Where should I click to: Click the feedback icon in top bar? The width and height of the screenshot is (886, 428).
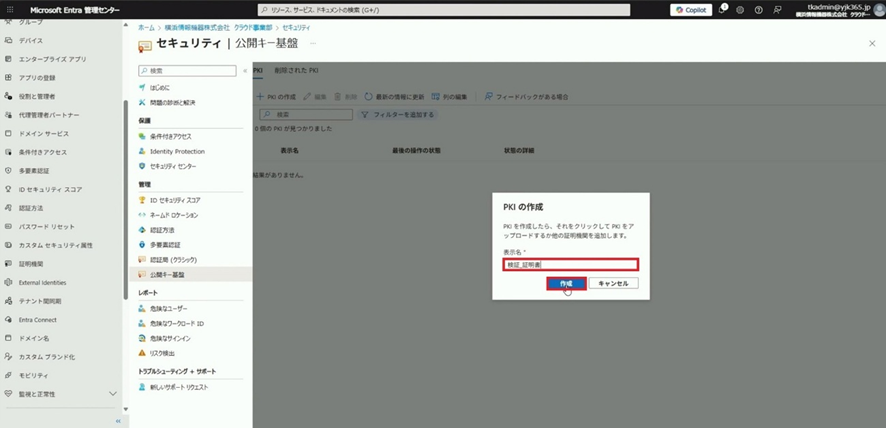pos(778,9)
